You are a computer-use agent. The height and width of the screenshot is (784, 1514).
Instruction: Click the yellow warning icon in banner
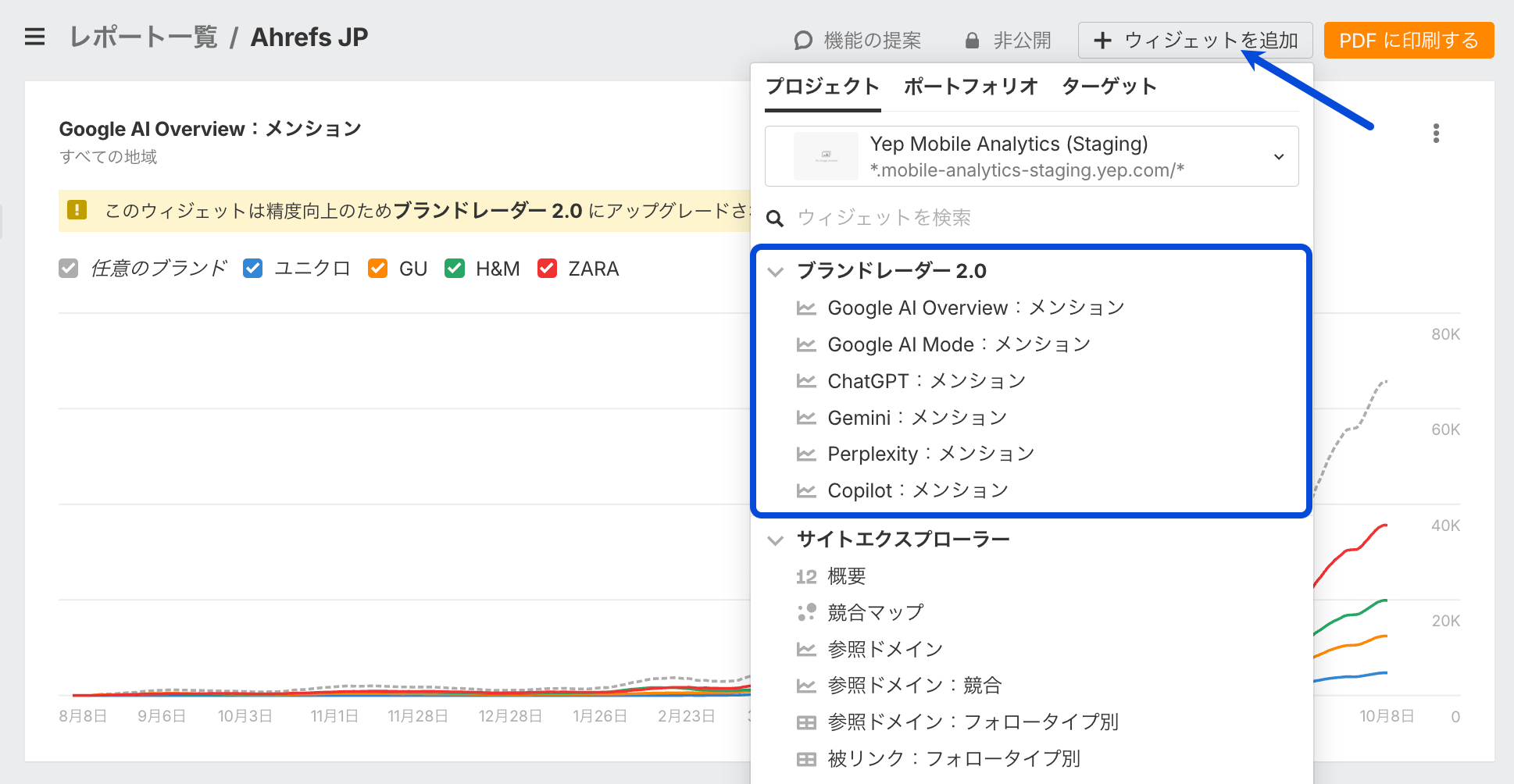click(x=77, y=210)
